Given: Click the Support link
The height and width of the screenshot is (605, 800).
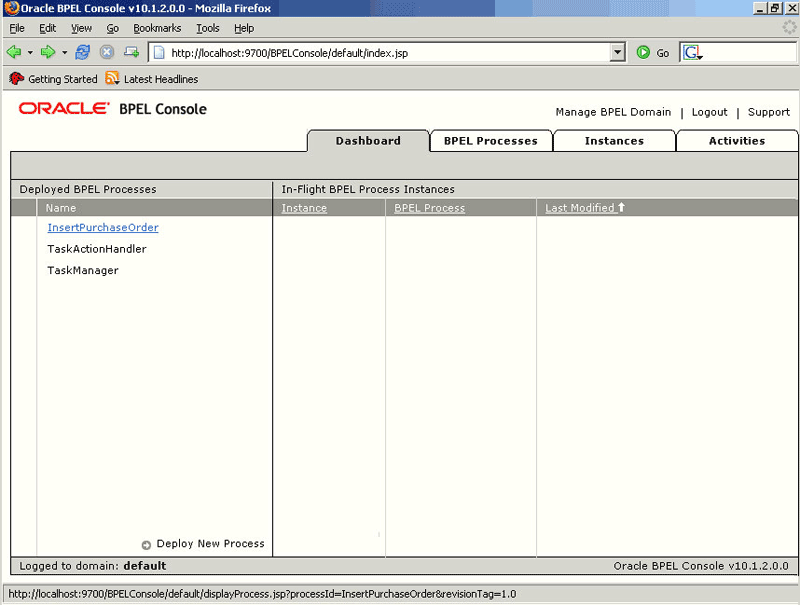Looking at the screenshot, I should point(768,112).
